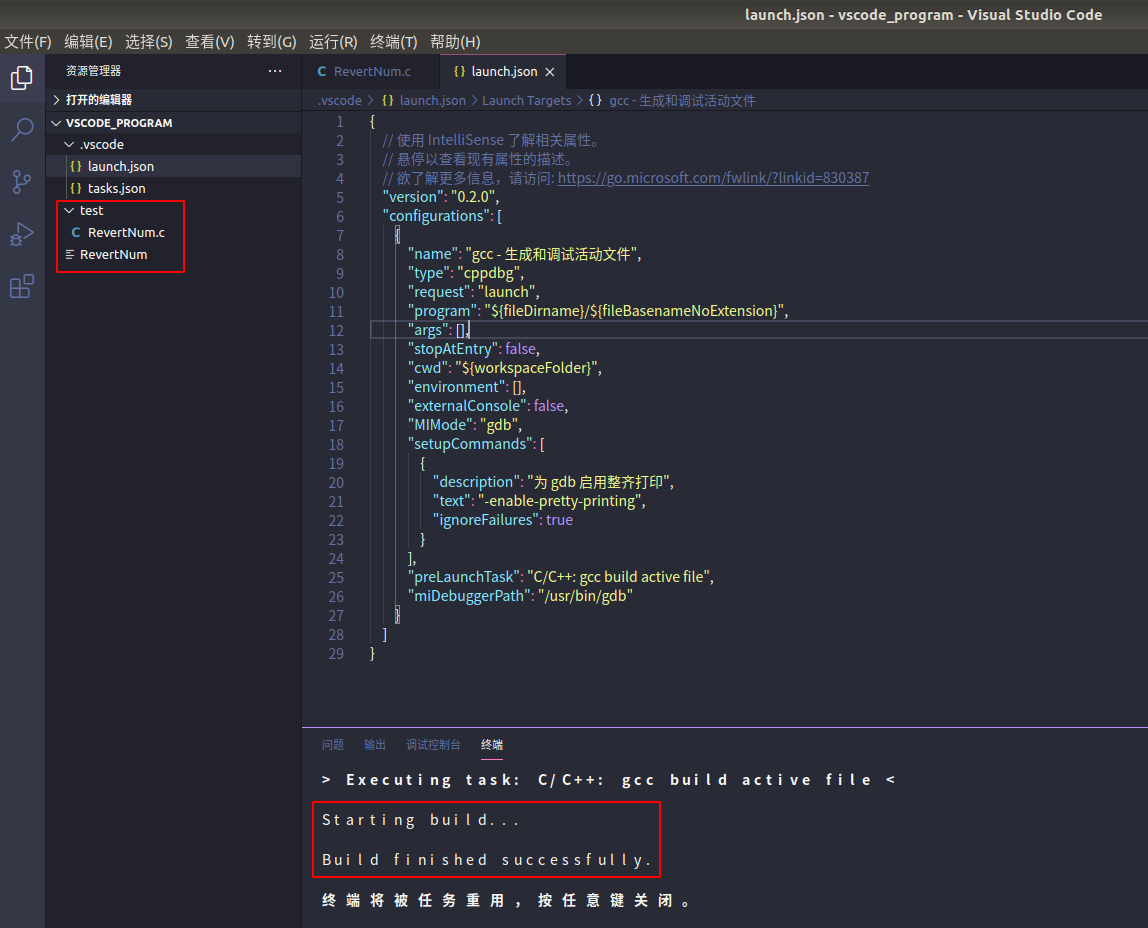Image resolution: width=1148 pixels, height=928 pixels.
Task: Open the 查看(V) menu
Action: pos(209,42)
